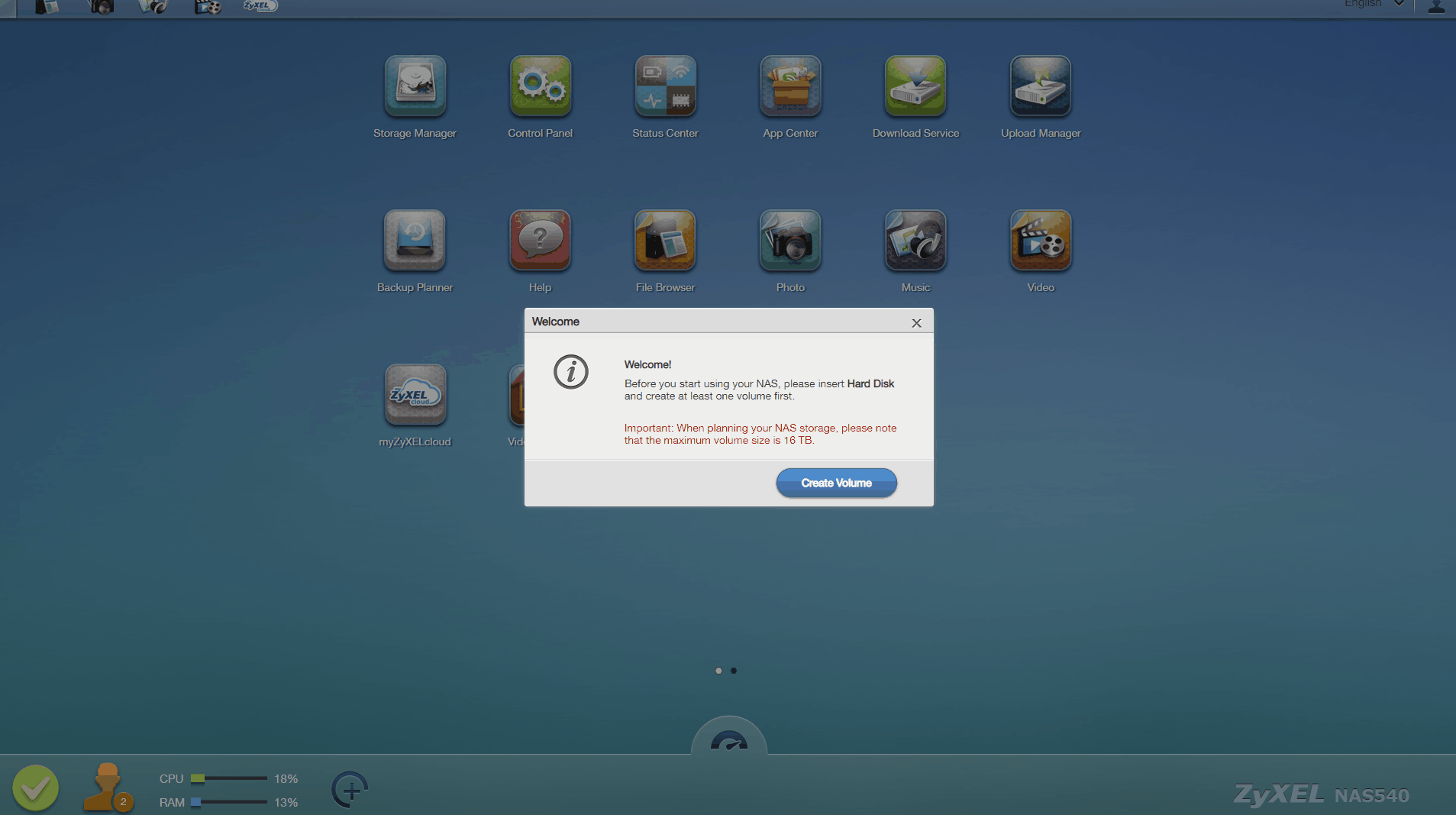Screen dimensions: 1456x815
Task: Close the Welcome dialog
Action: tap(916, 323)
